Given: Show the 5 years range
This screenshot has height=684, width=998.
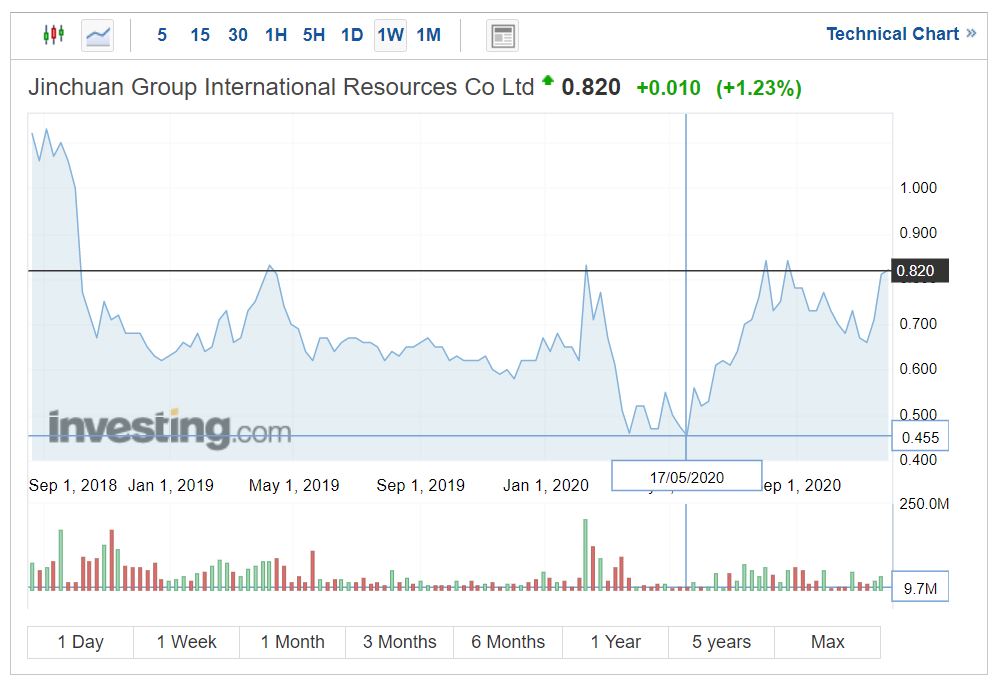Looking at the screenshot, I should coord(721,642).
